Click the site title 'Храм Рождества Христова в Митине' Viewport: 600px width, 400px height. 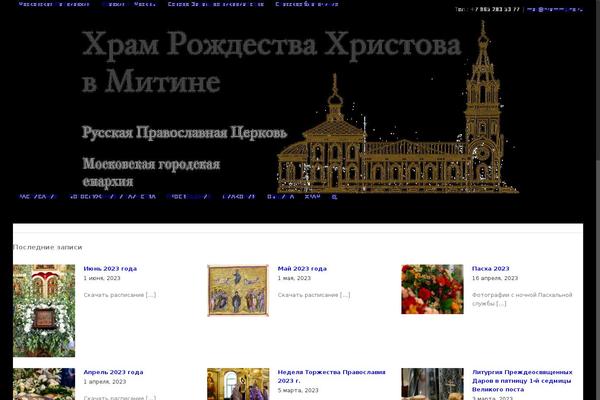coord(271,62)
